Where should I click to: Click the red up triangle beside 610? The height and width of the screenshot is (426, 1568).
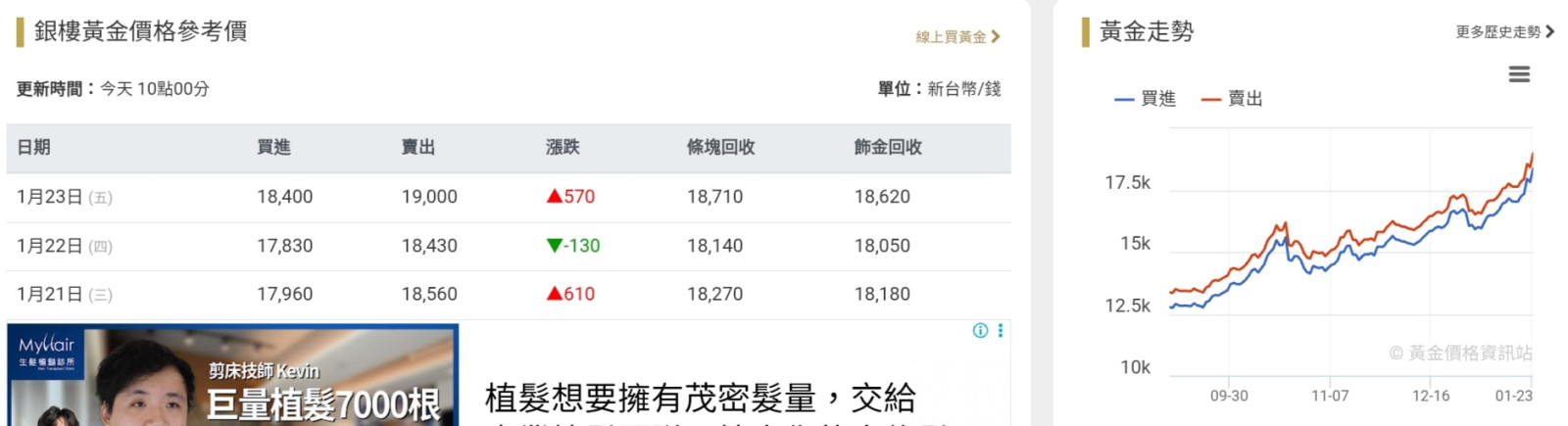pos(555,294)
